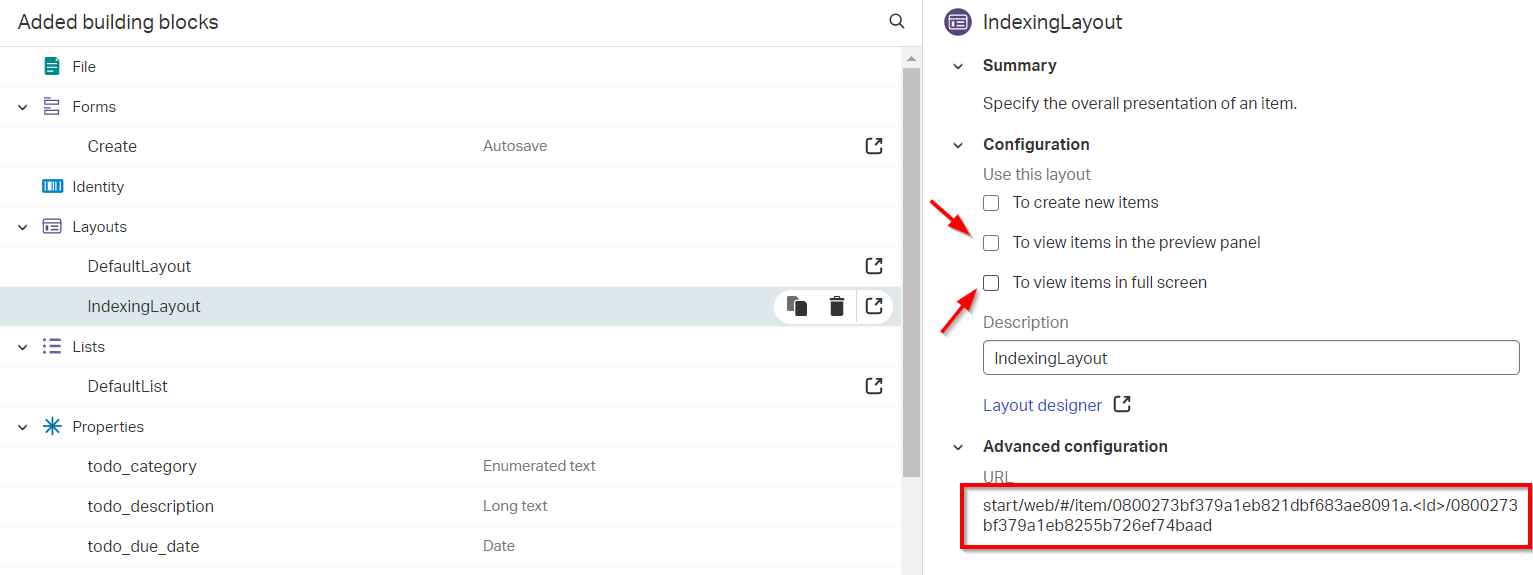Image resolution: width=1533 pixels, height=575 pixels.
Task: Collapse the Forms tree section
Action: tap(23, 107)
